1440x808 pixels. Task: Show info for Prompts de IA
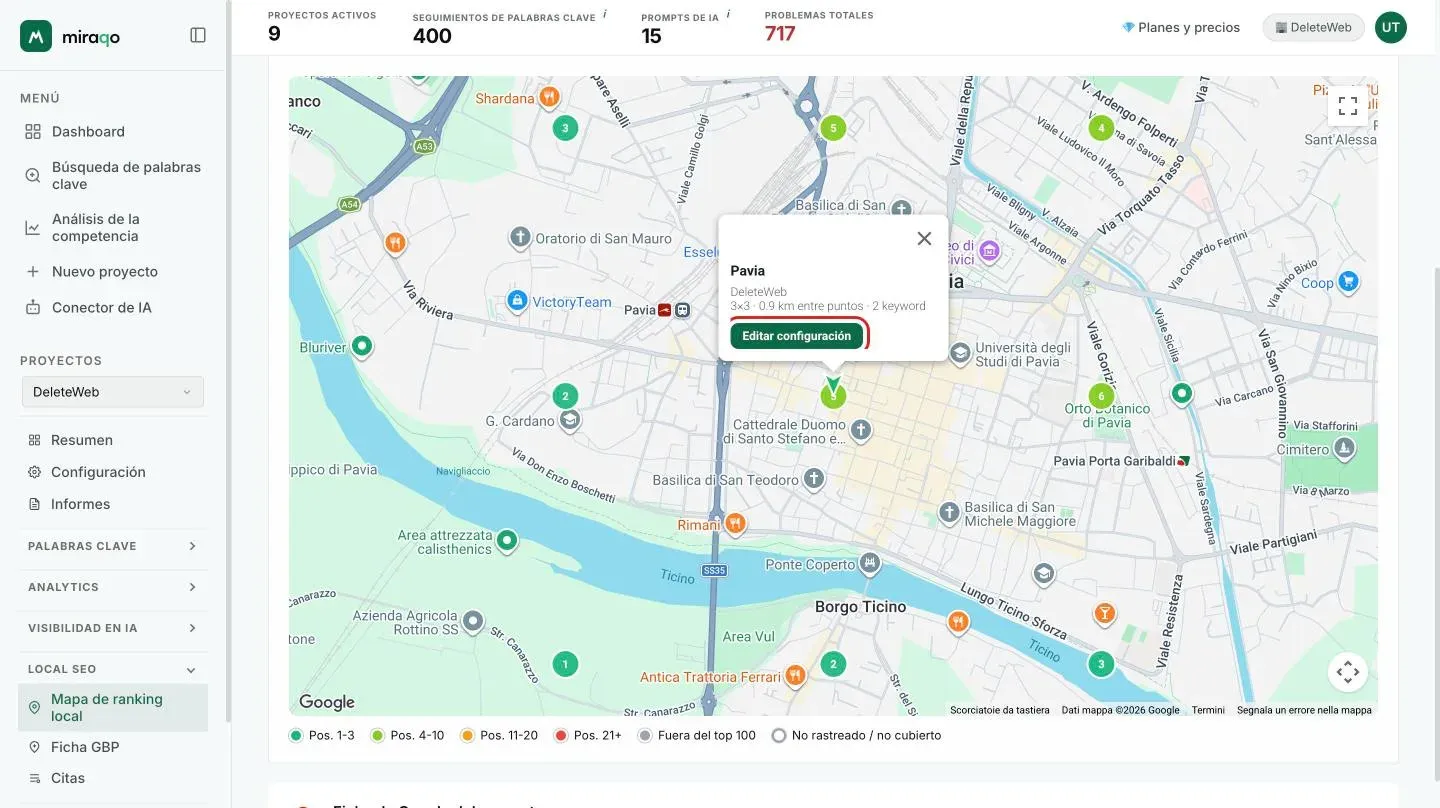point(728,14)
